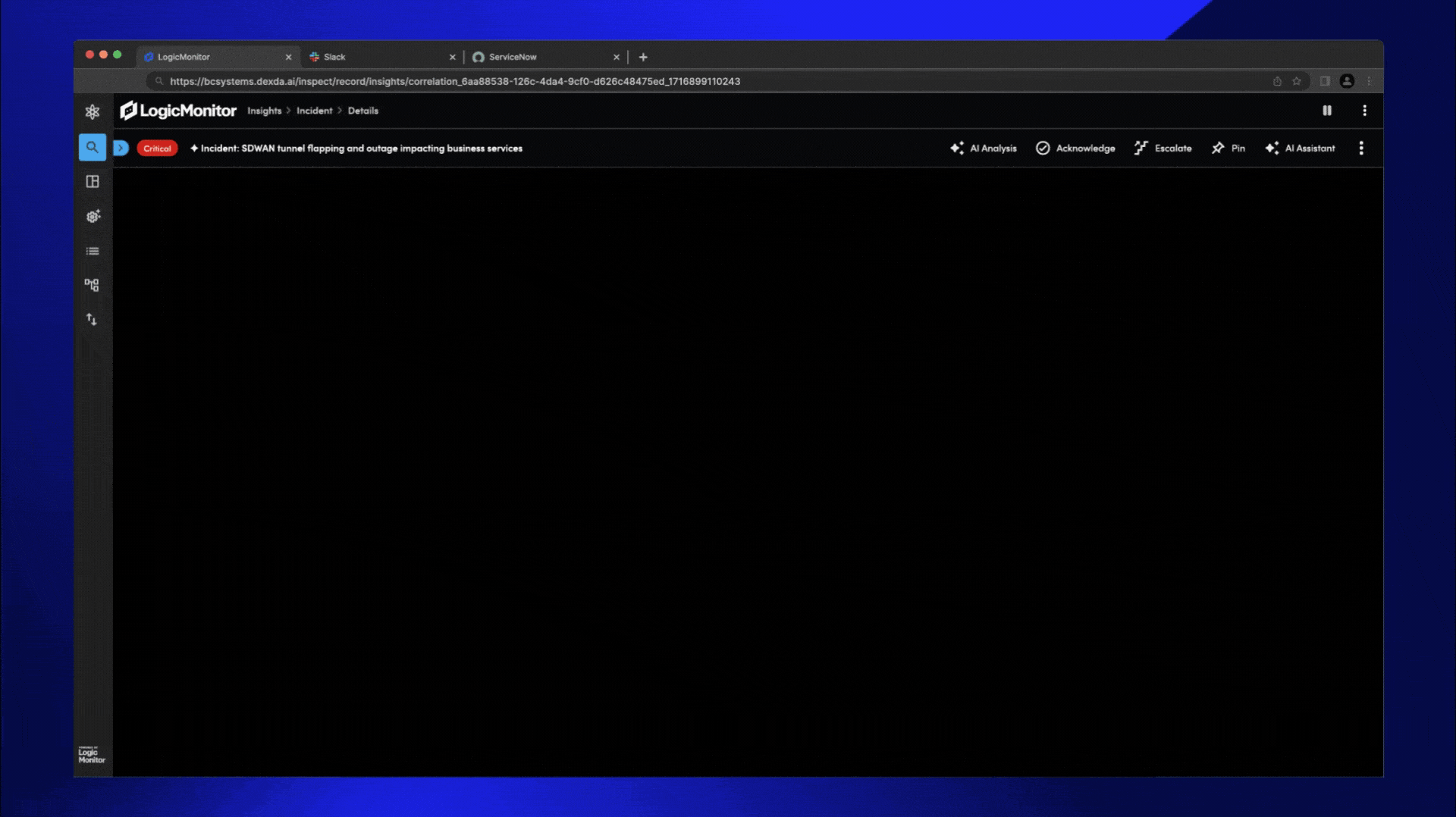
Task: Open the AI Assistant
Action: pyautogui.click(x=1300, y=149)
